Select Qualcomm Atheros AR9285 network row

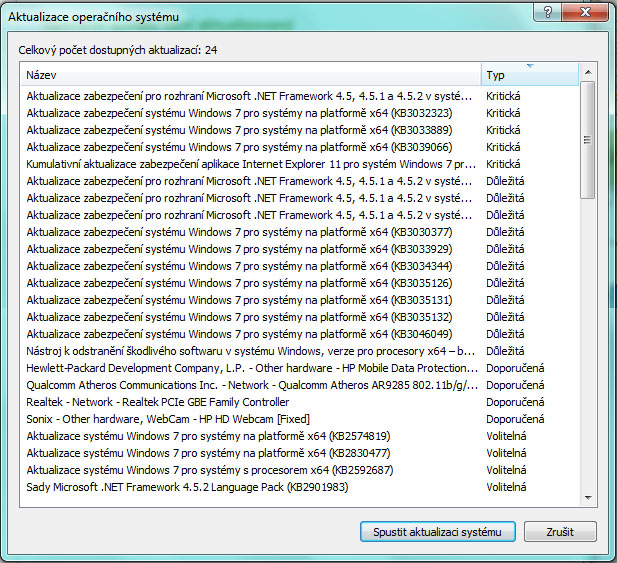300,385
